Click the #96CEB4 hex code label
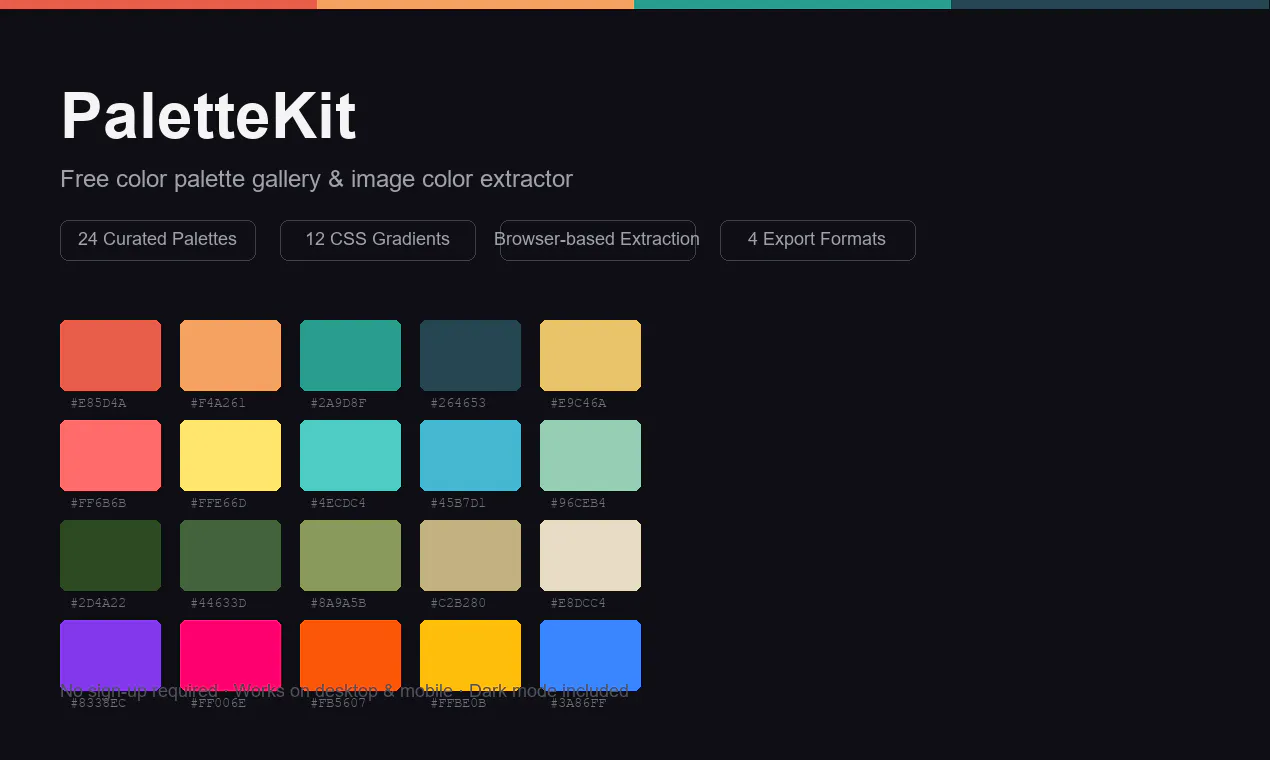This screenshot has height=760, width=1270. coord(578,503)
